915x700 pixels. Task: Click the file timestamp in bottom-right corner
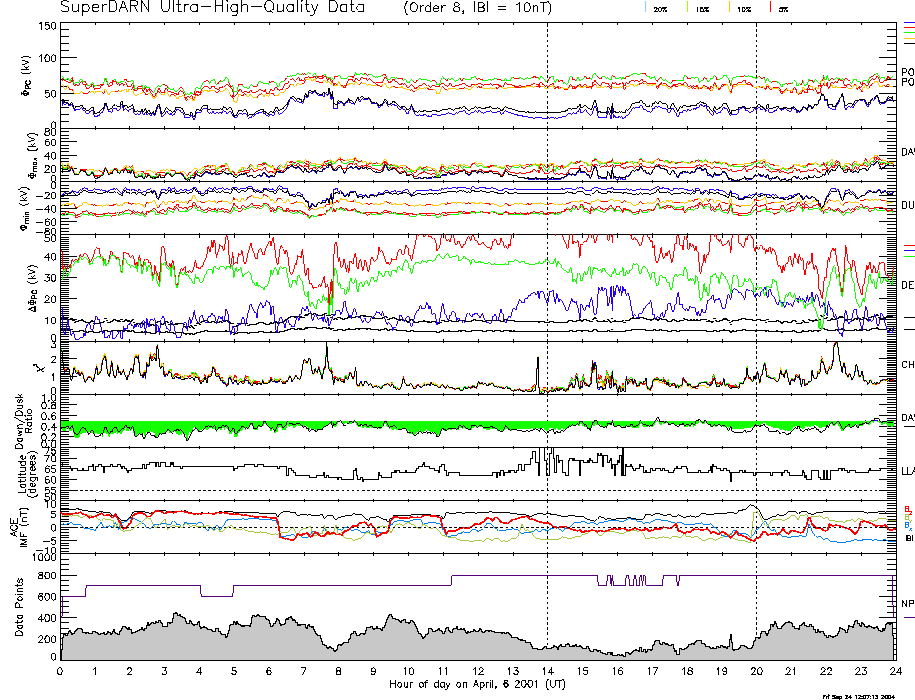tap(865, 695)
